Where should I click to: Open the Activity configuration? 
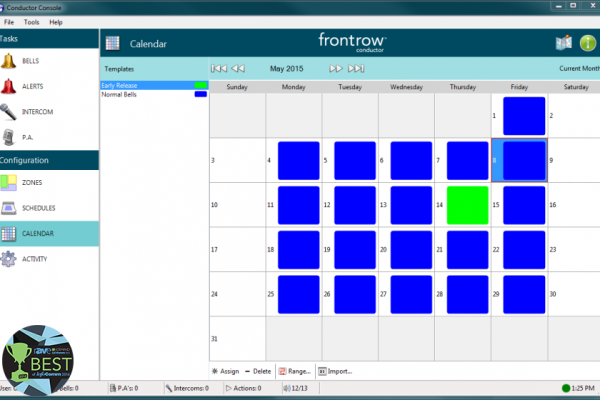coord(49,259)
